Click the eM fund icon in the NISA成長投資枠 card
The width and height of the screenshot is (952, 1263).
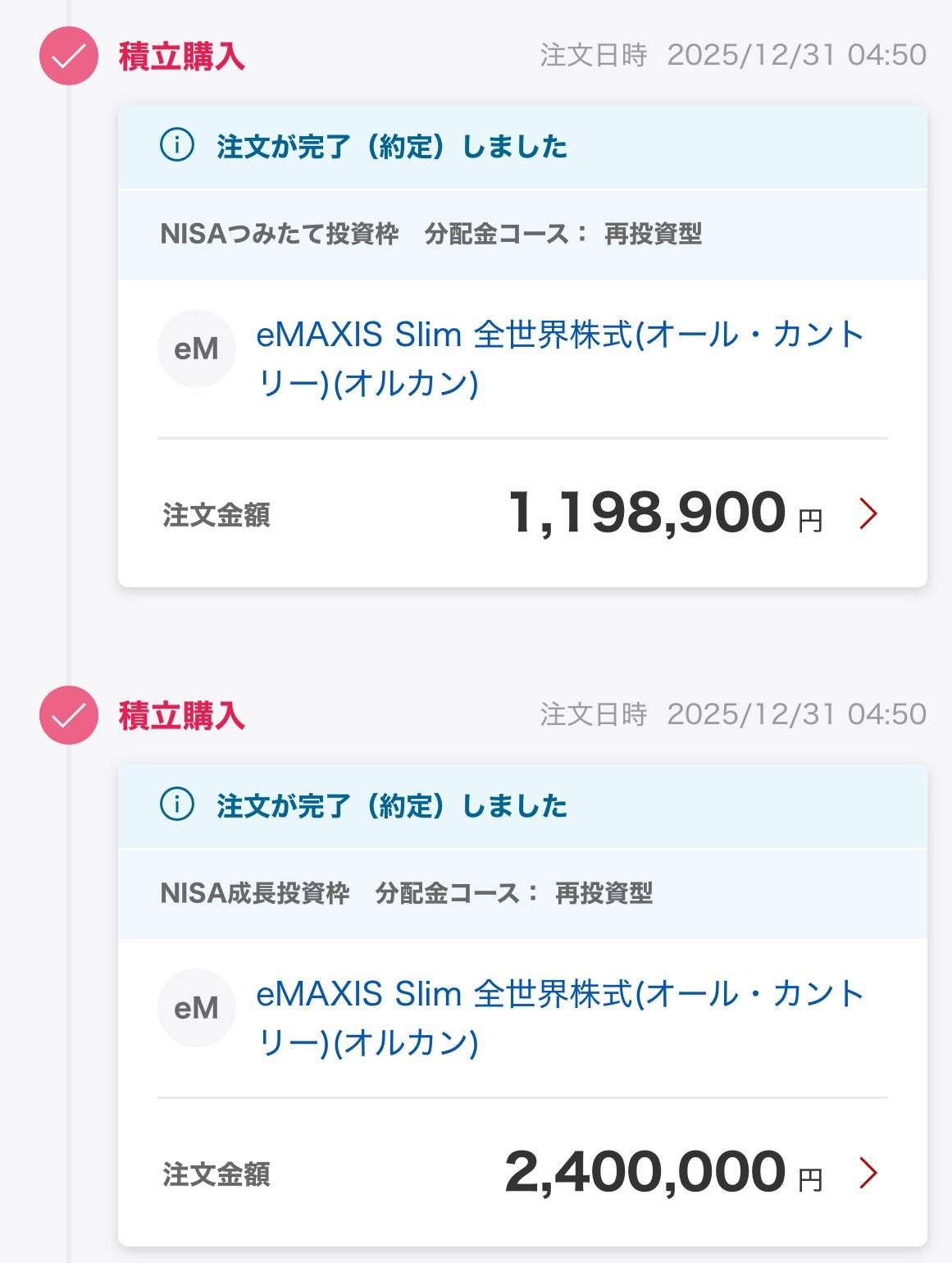(197, 1008)
